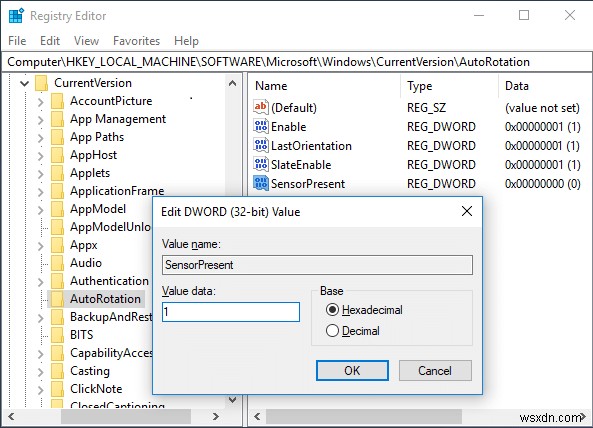
Task: Click the tree pane scroll left arrow
Action: [11, 416]
